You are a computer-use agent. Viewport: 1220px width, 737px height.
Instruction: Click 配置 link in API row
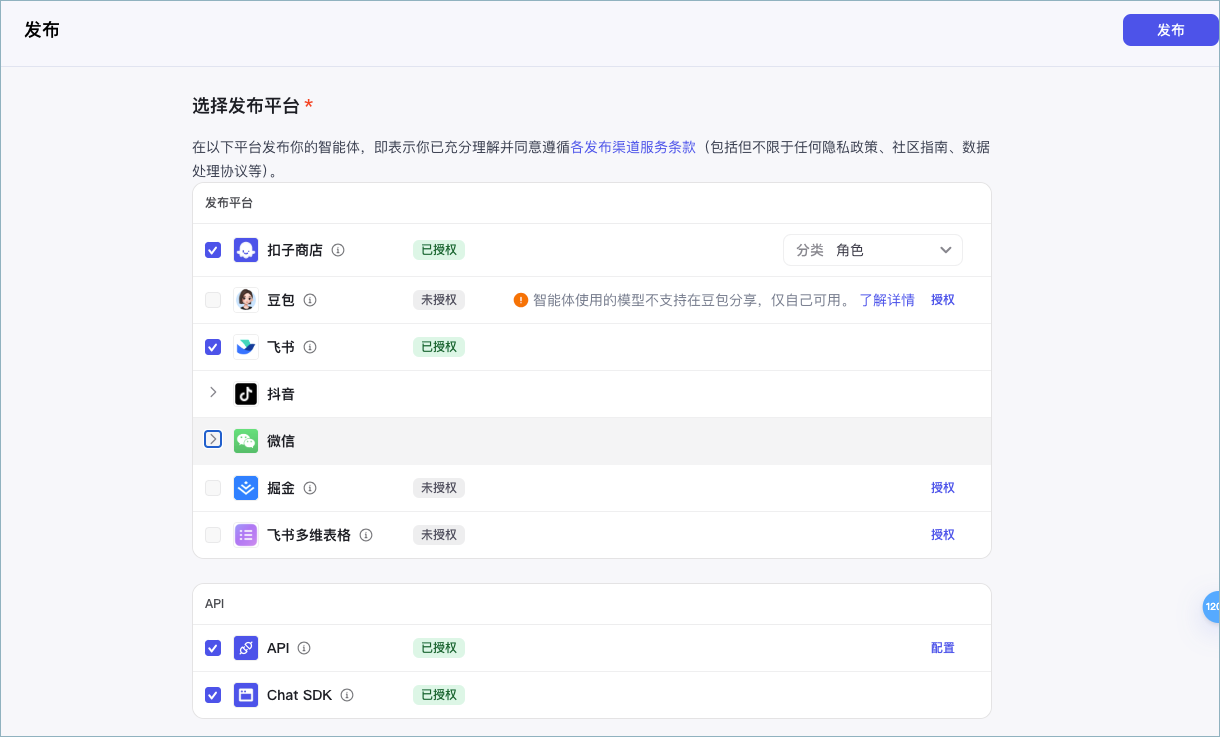click(943, 648)
